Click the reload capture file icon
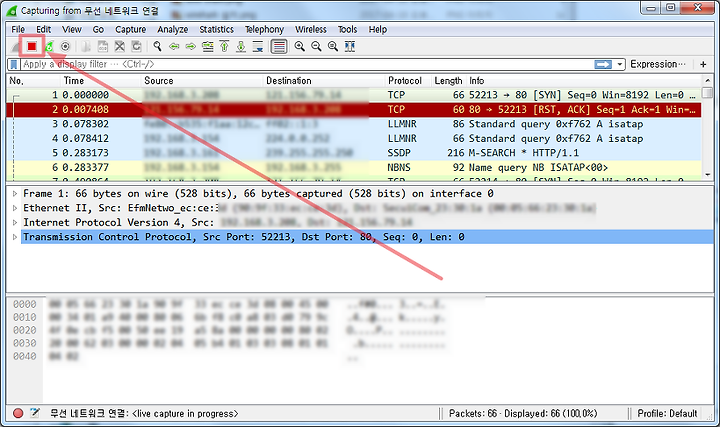This screenshot has width=720, height=427. tap(136, 46)
